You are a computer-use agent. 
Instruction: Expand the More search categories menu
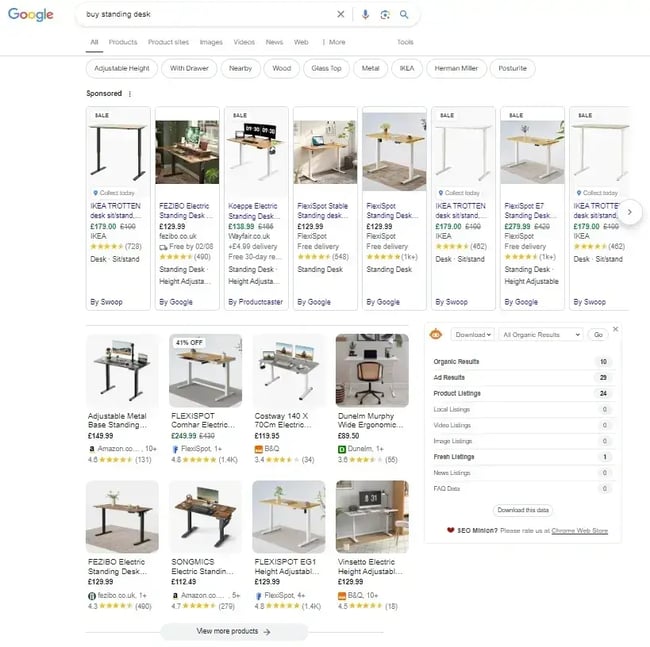(334, 42)
